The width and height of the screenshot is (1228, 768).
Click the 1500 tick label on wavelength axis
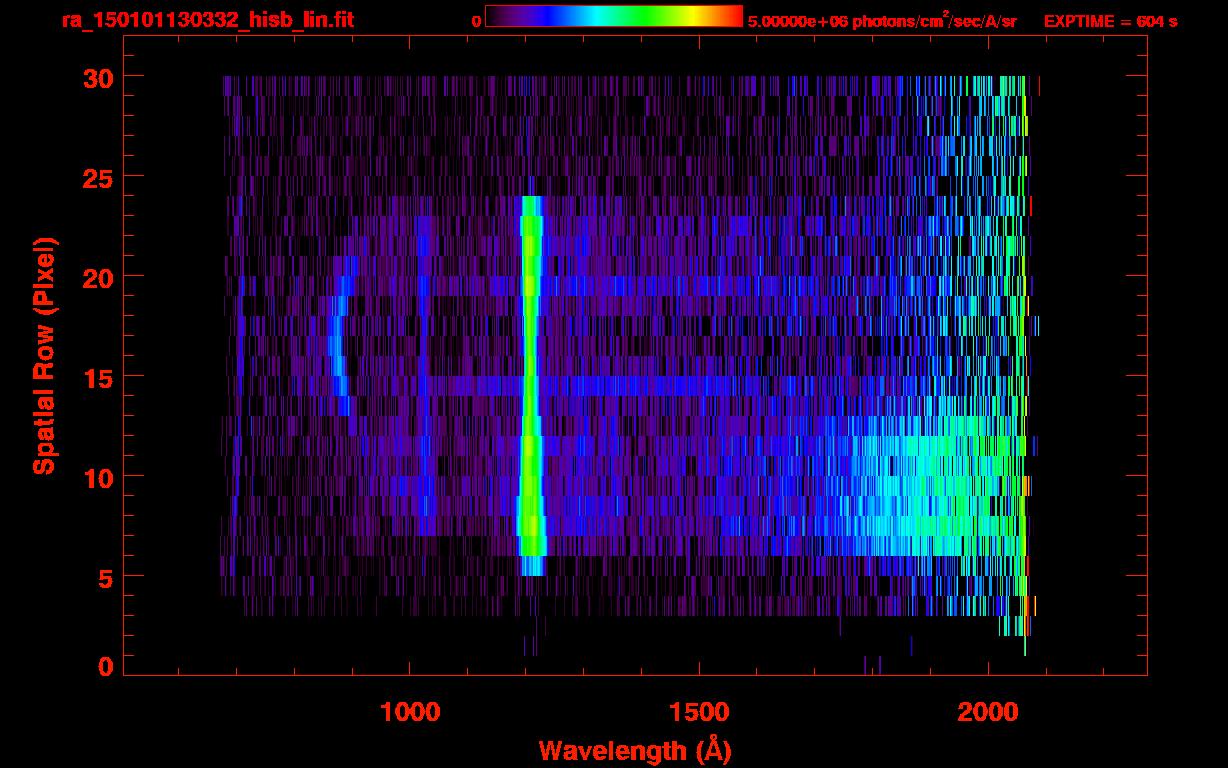point(699,712)
